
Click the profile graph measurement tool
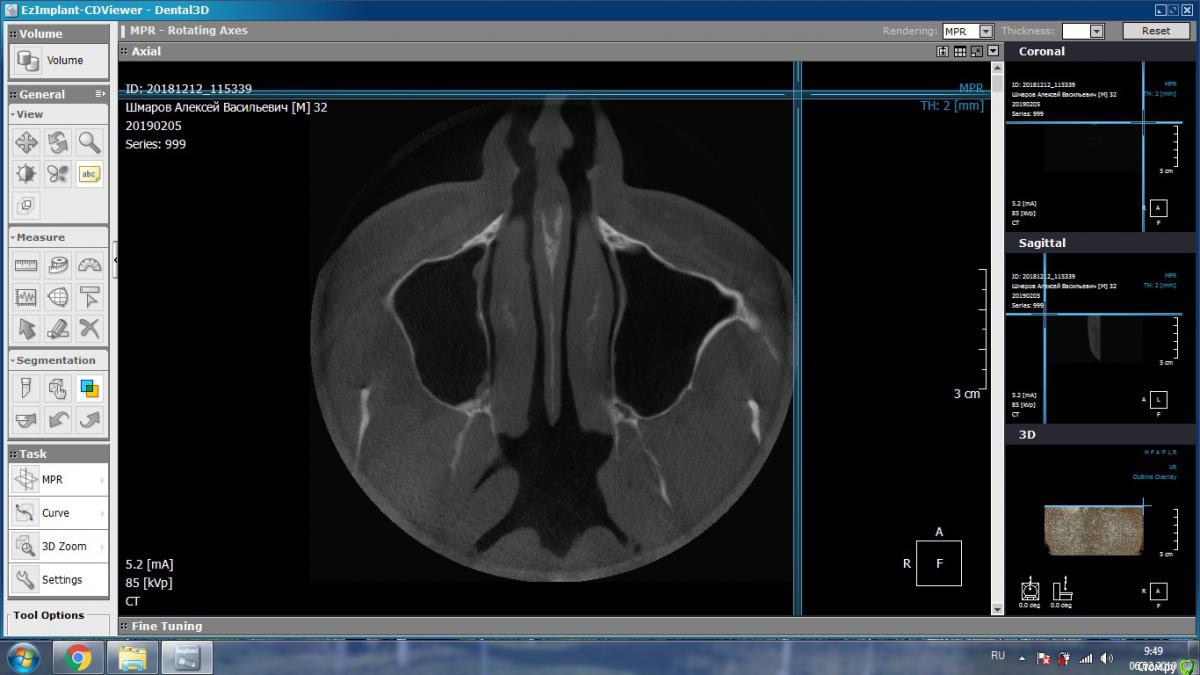coord(26,297)
